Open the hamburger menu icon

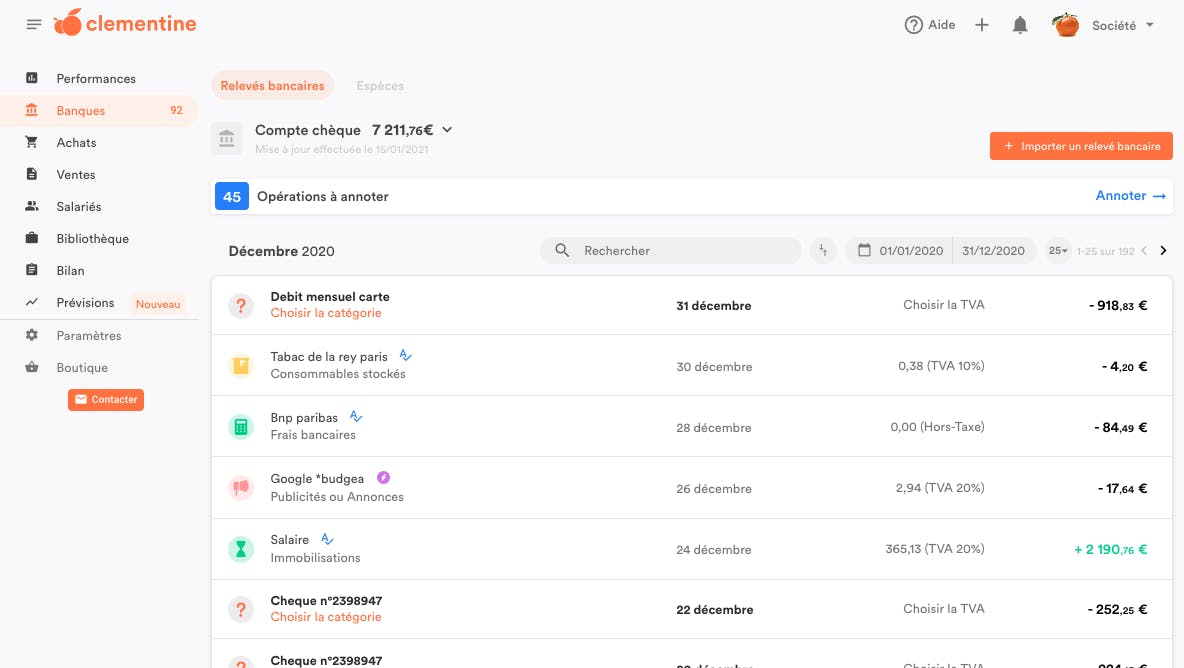click(34, 25)
